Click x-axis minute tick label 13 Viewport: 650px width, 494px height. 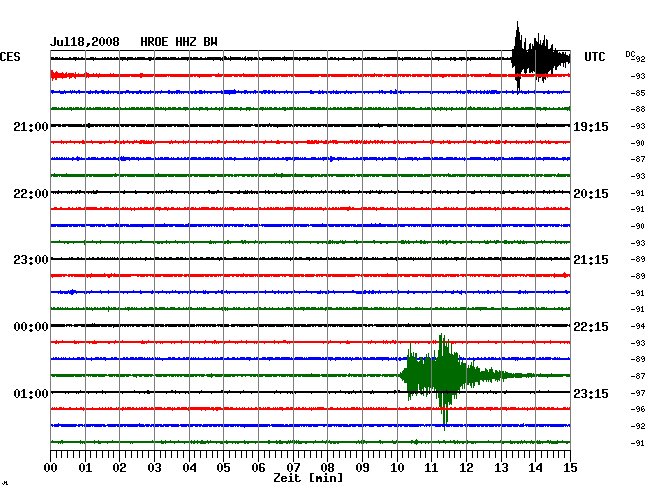[501, 468]
